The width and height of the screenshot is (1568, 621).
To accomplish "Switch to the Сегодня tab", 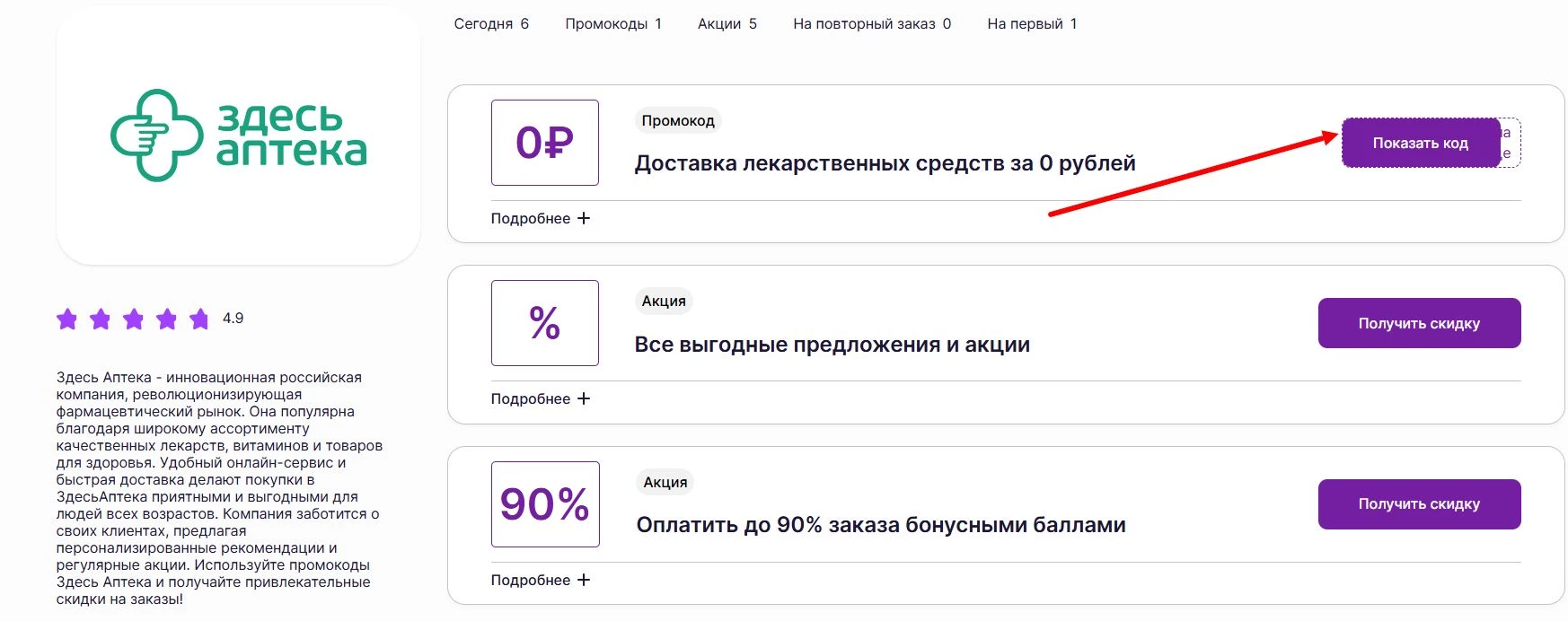I will click(491, 23).
